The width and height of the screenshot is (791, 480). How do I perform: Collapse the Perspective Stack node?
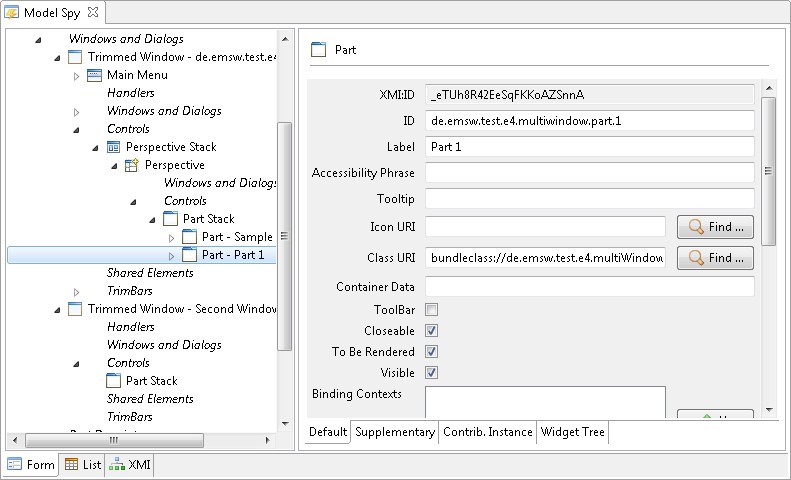(x=94, y=147)
